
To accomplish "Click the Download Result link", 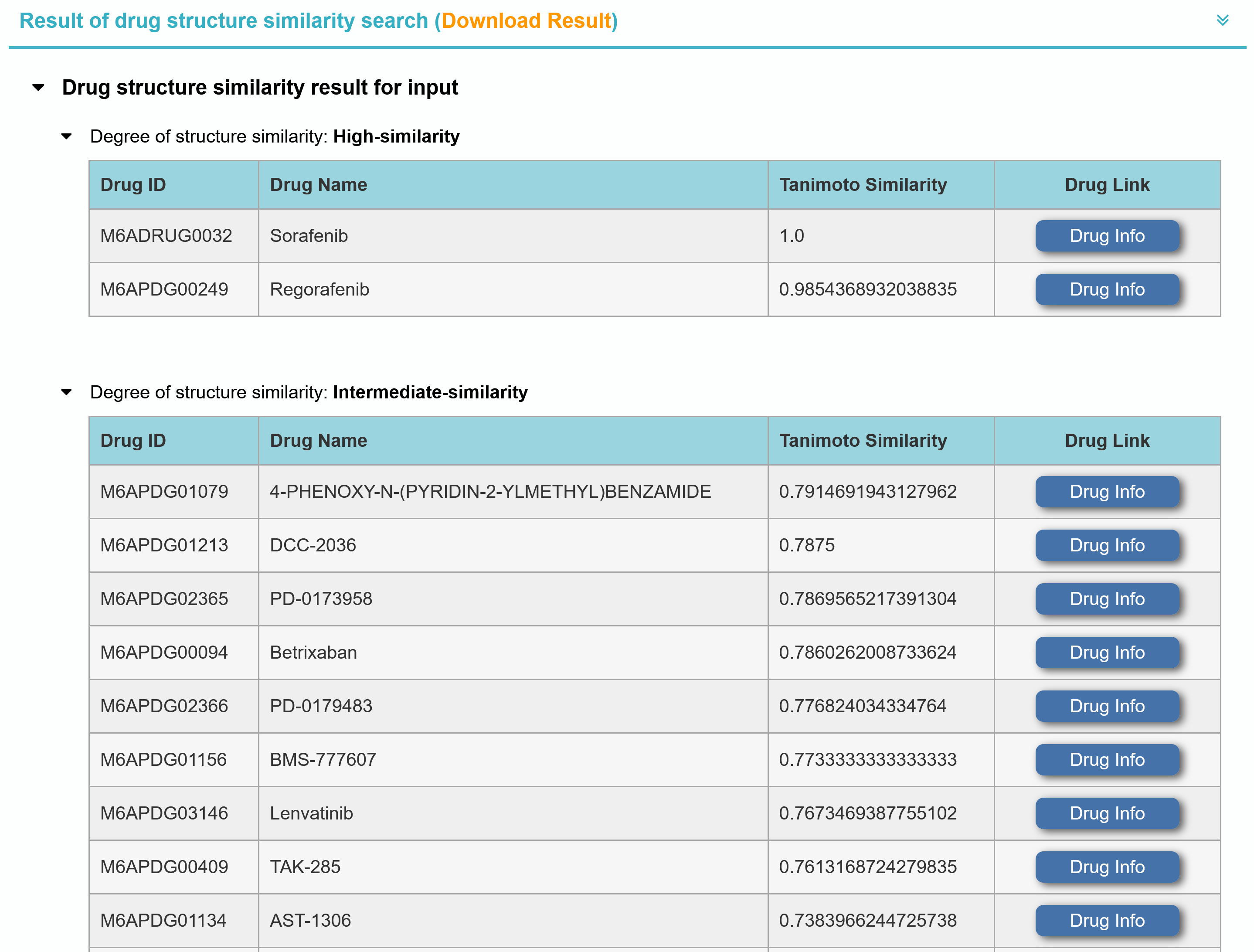I will coord(527,20).
